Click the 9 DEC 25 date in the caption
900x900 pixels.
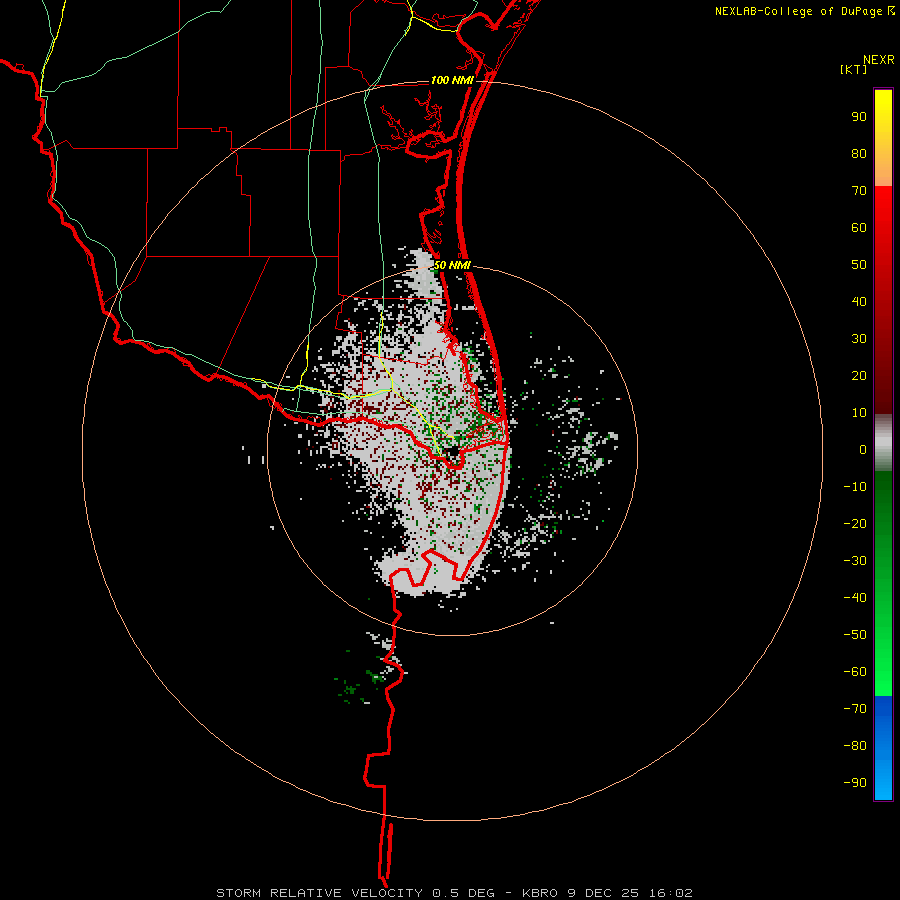[603, 893]
